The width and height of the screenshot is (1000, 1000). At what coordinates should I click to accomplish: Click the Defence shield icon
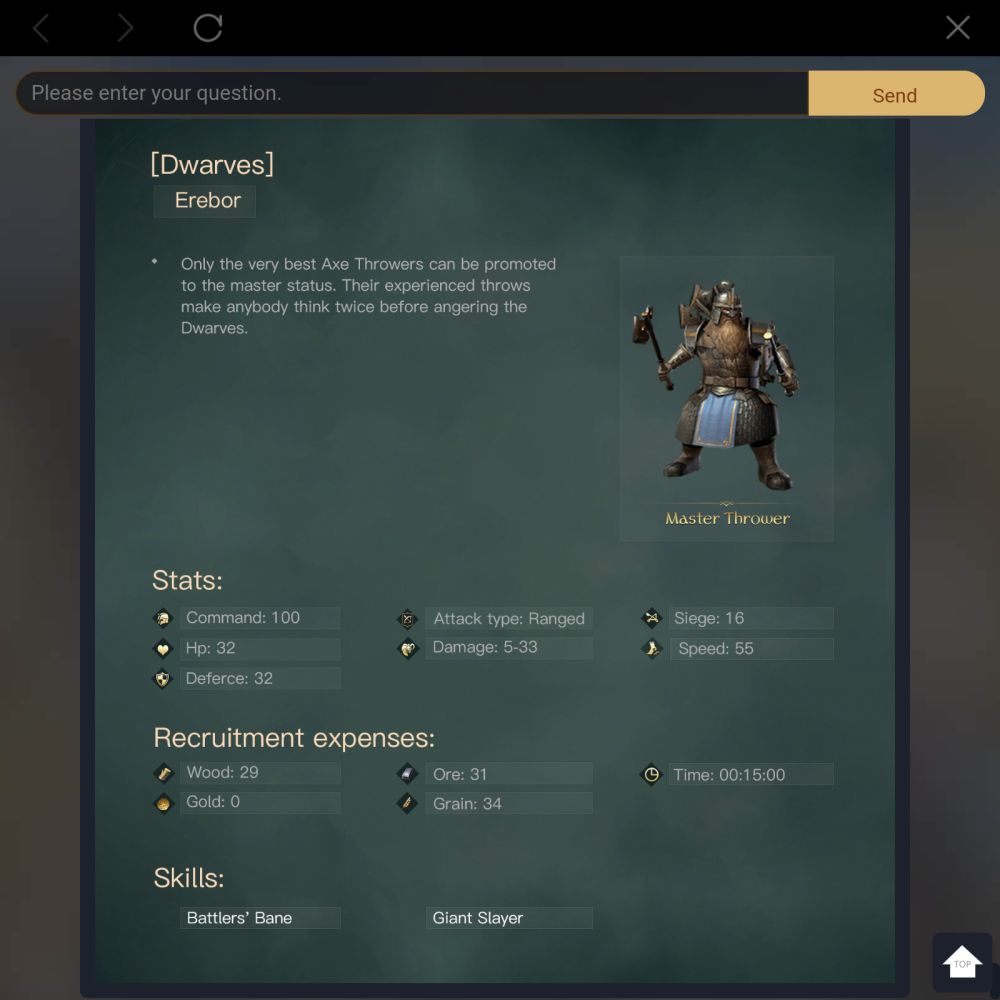163,679
